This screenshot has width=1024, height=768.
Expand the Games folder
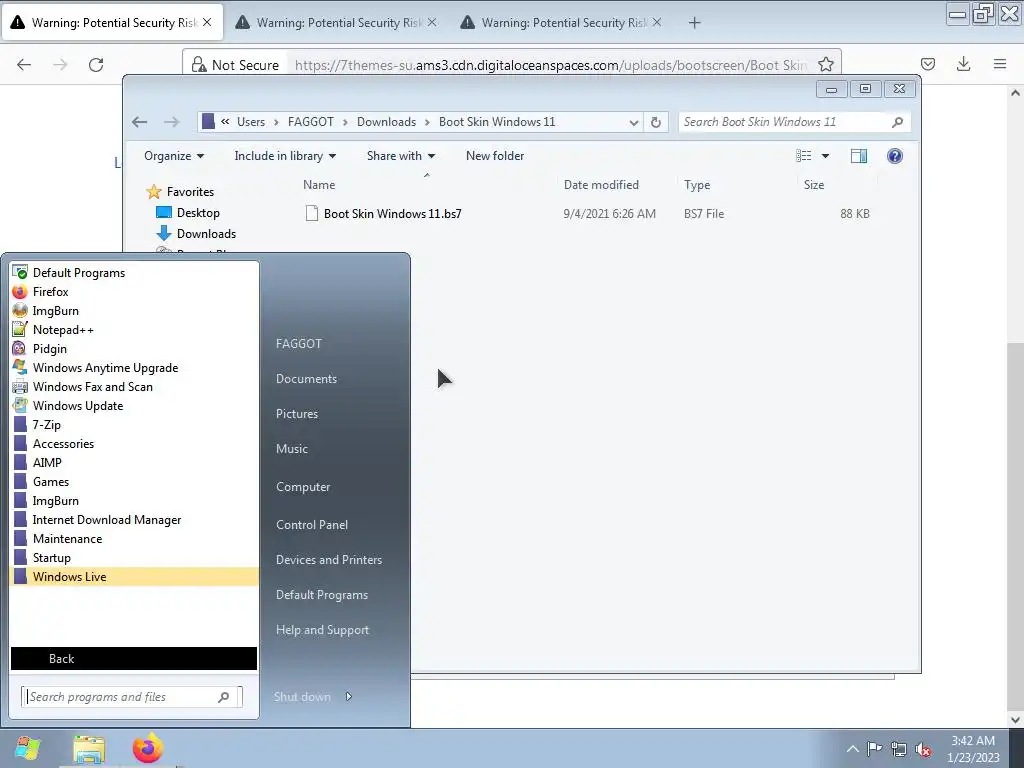point(134,482)
